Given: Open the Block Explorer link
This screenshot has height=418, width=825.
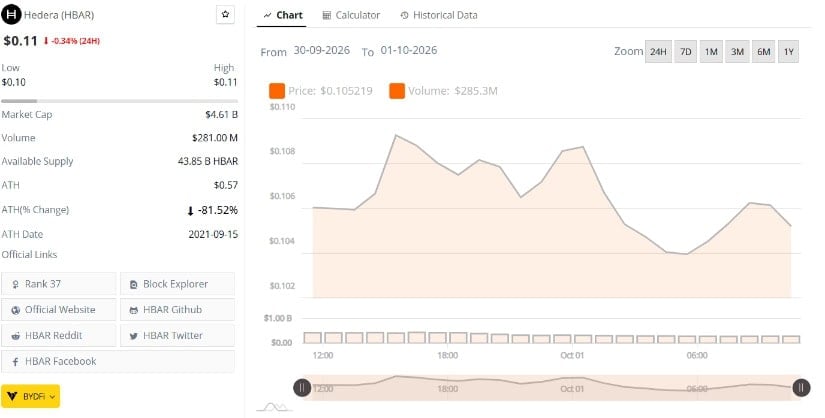Looking at the screenshot, I should [x=177, y=284].
